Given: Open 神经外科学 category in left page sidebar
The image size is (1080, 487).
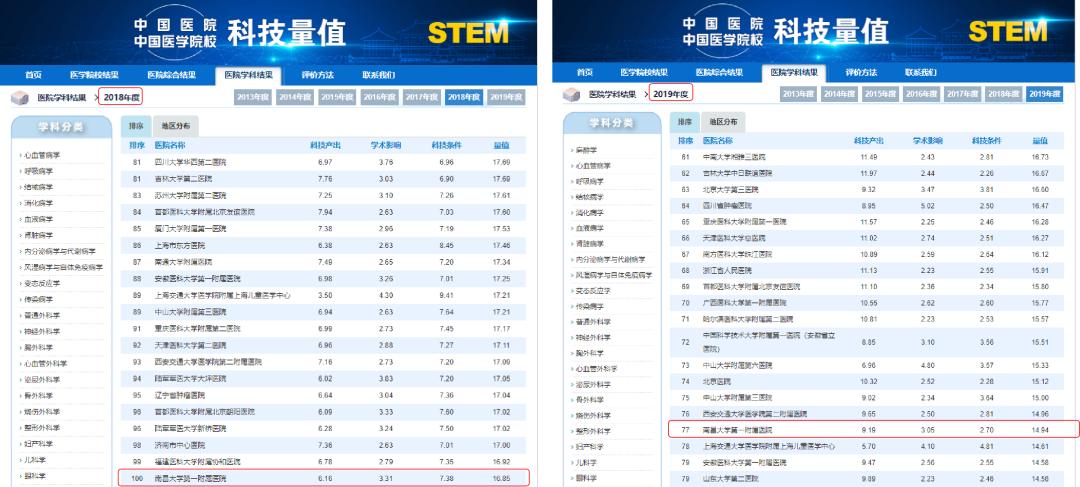Looking at the screenshot, I should pos(42,331).
